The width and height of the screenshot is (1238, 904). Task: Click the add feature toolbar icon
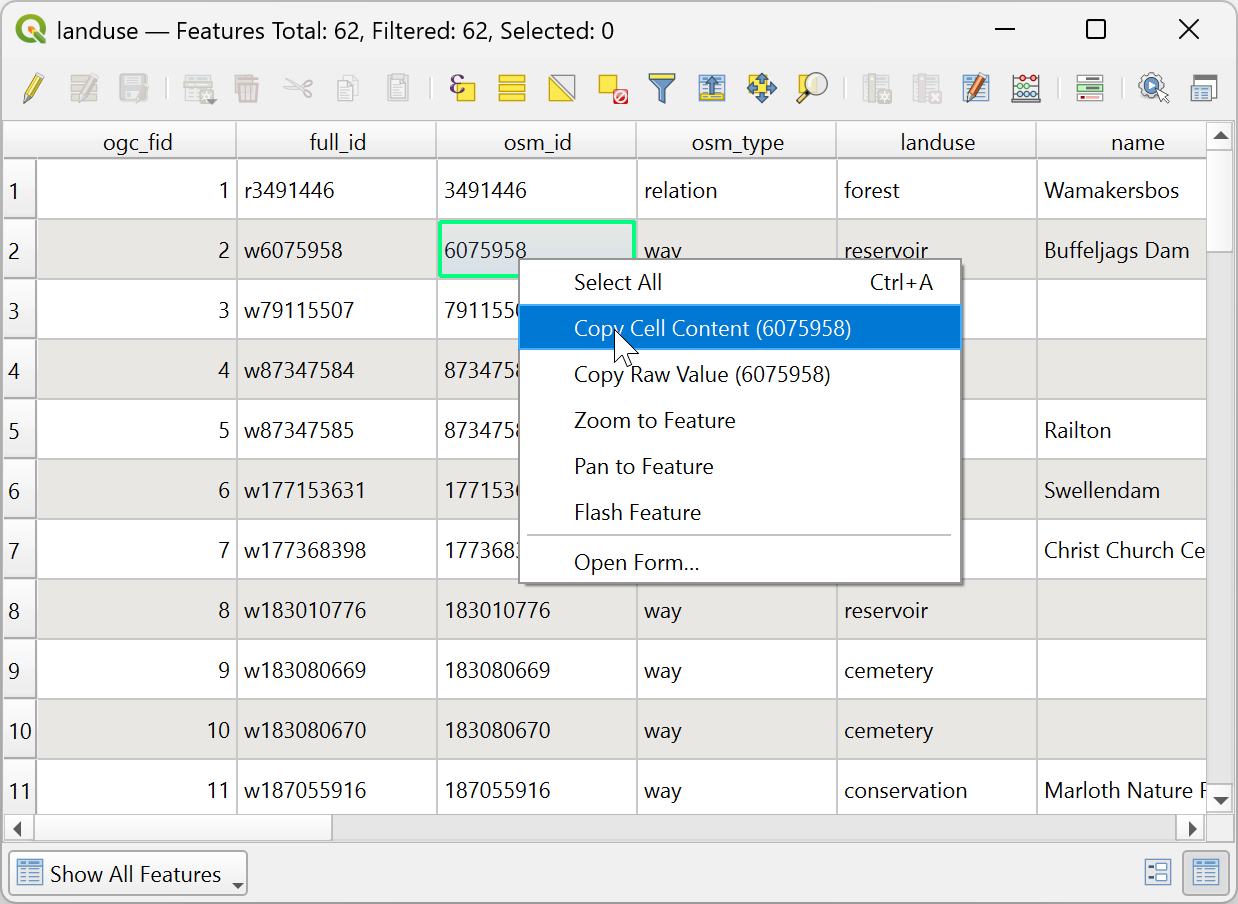[x=199, y=88]
